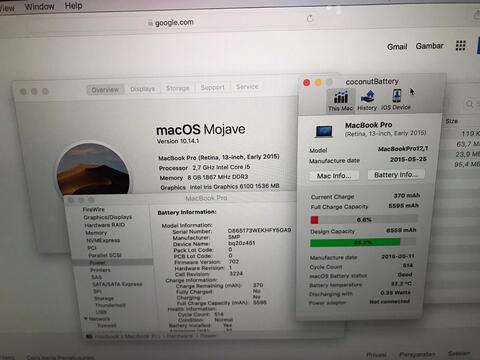This screenshot has height=360, width=480.
Task: Click the search magnifier in the background window
Action: tap(469, 104)
